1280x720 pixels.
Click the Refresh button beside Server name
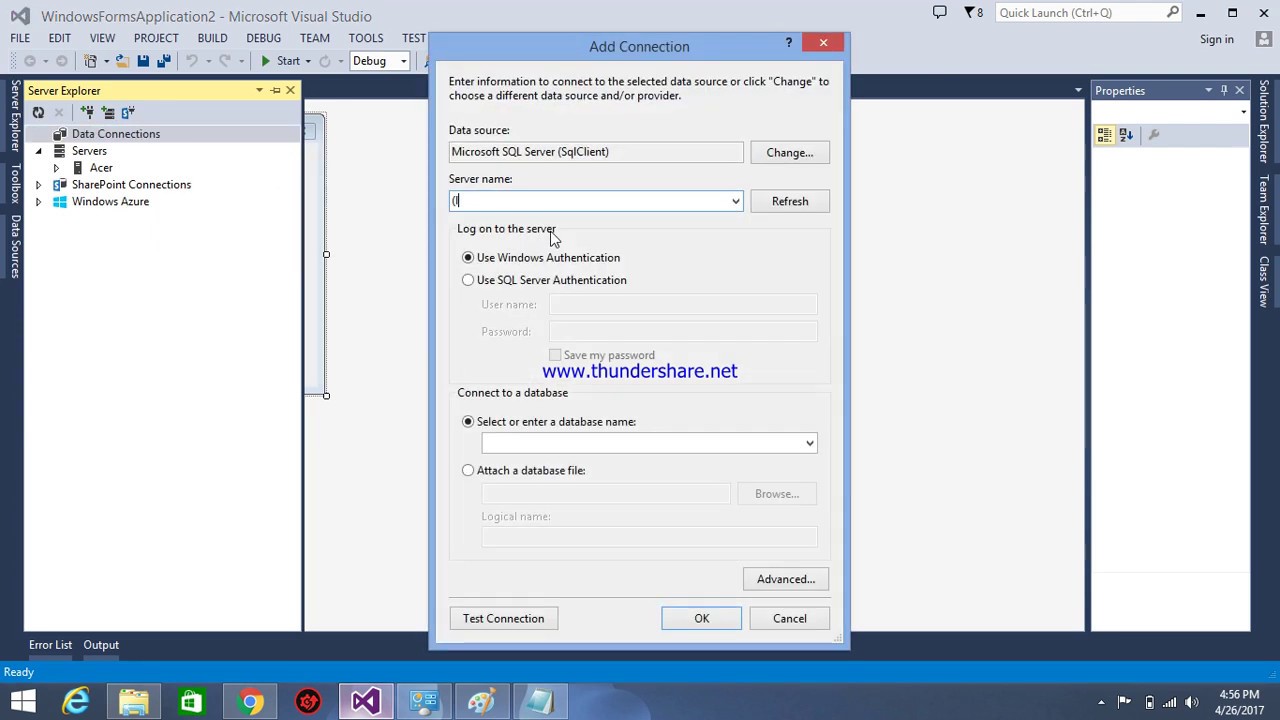point(790,202)
